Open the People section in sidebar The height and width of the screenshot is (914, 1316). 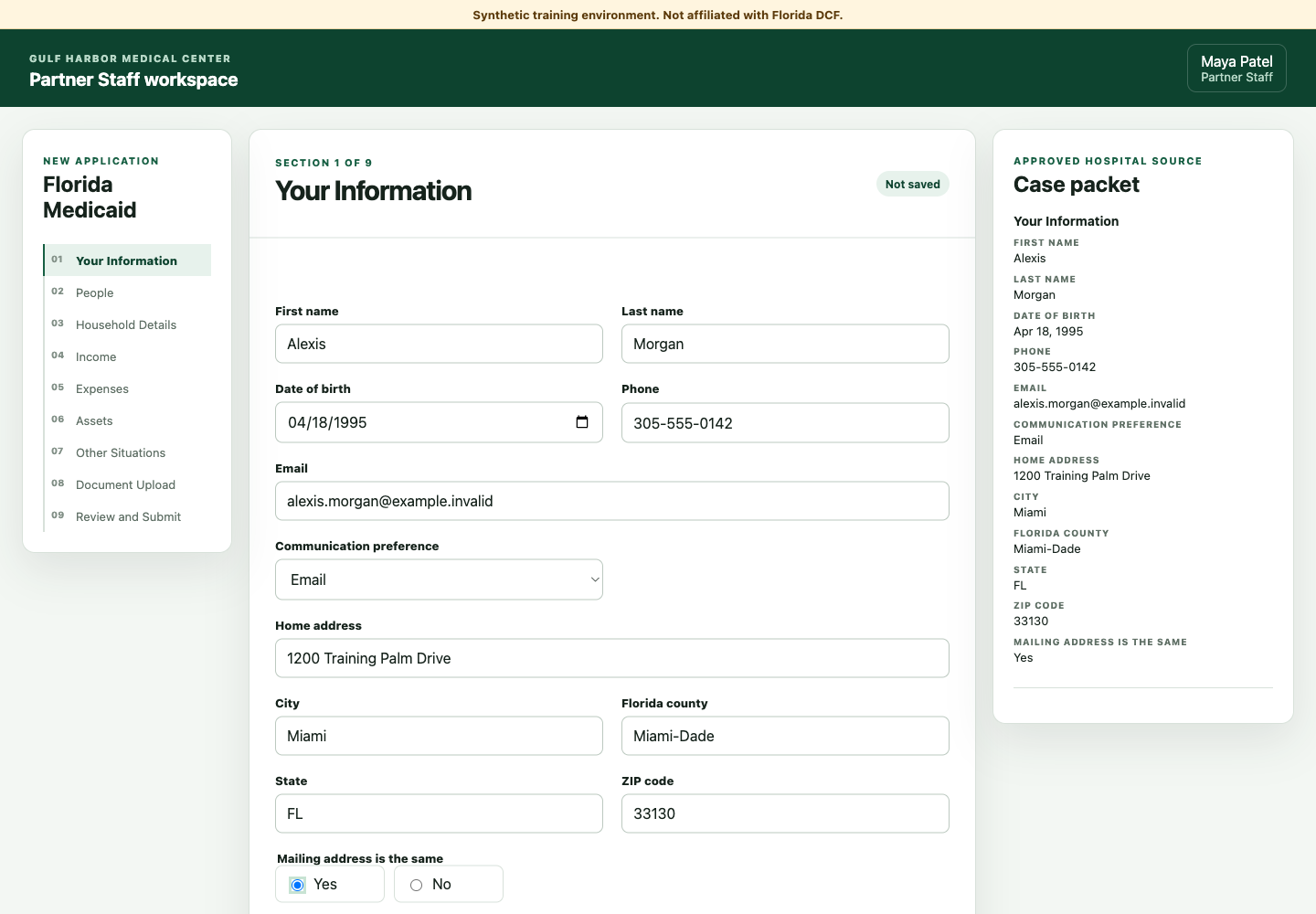[127, 292]
